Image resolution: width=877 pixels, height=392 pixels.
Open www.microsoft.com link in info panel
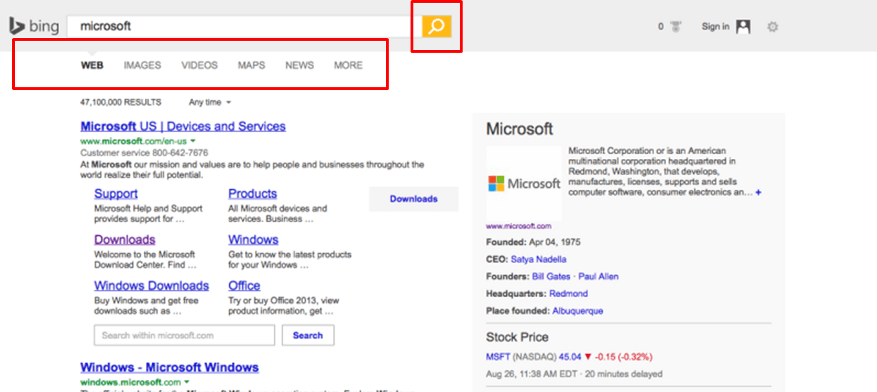coord(518,226)
